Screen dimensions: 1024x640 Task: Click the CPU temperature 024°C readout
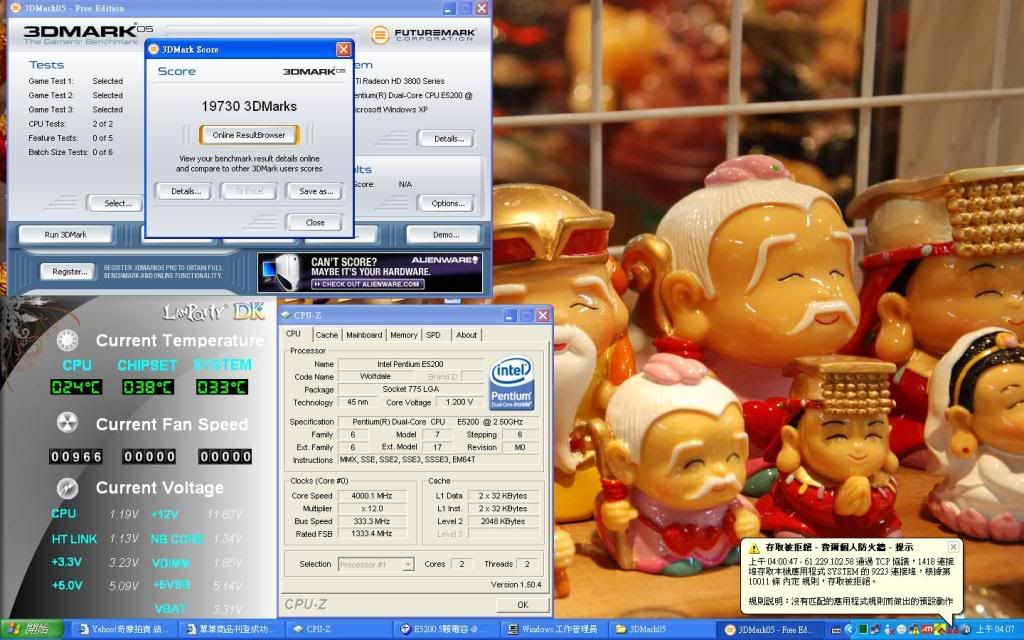(x=76, y=387)
